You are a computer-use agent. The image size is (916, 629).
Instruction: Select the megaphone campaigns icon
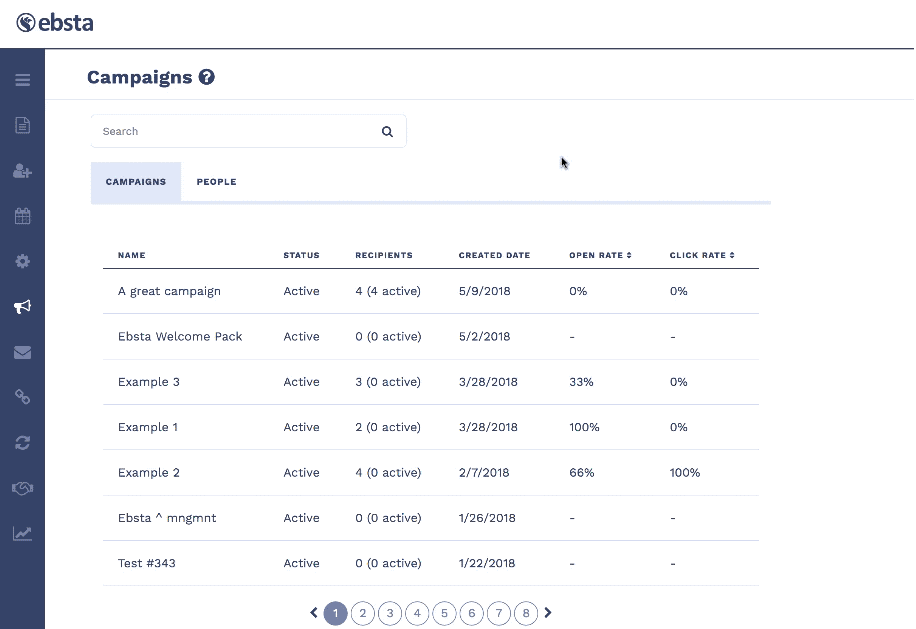point(22,307)
